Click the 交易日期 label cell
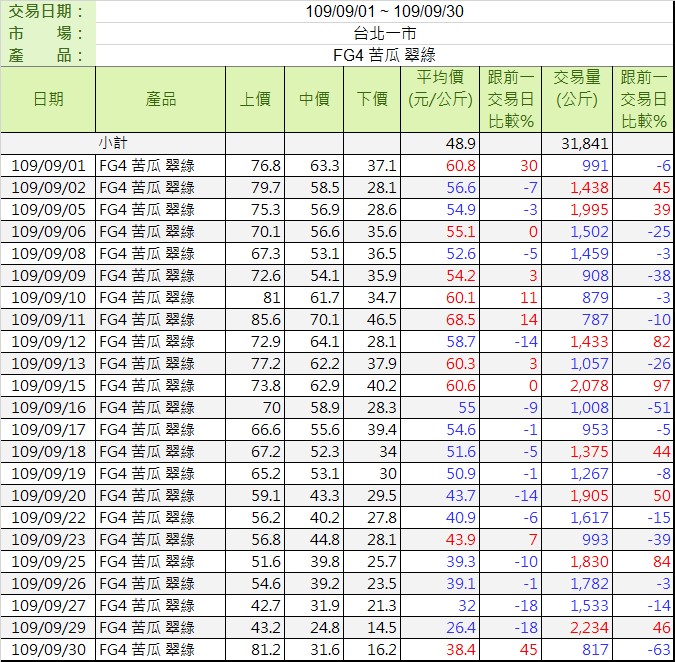Viewport: 675px width, 662px height. [x=48, y=12]
